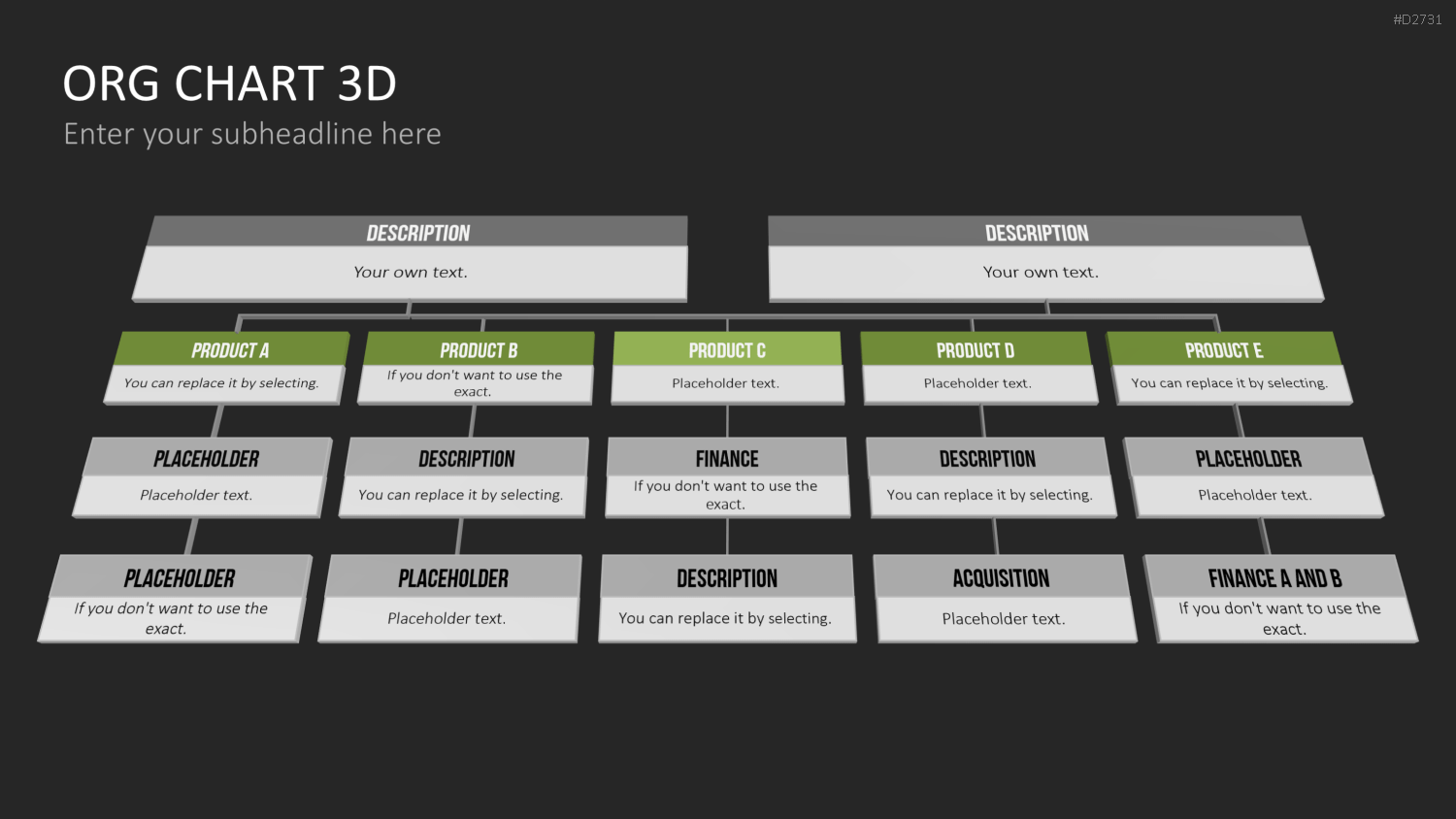
Task: Click the PRODUCT E green header
Action: pyautogui.click(x=1224, y=350)
